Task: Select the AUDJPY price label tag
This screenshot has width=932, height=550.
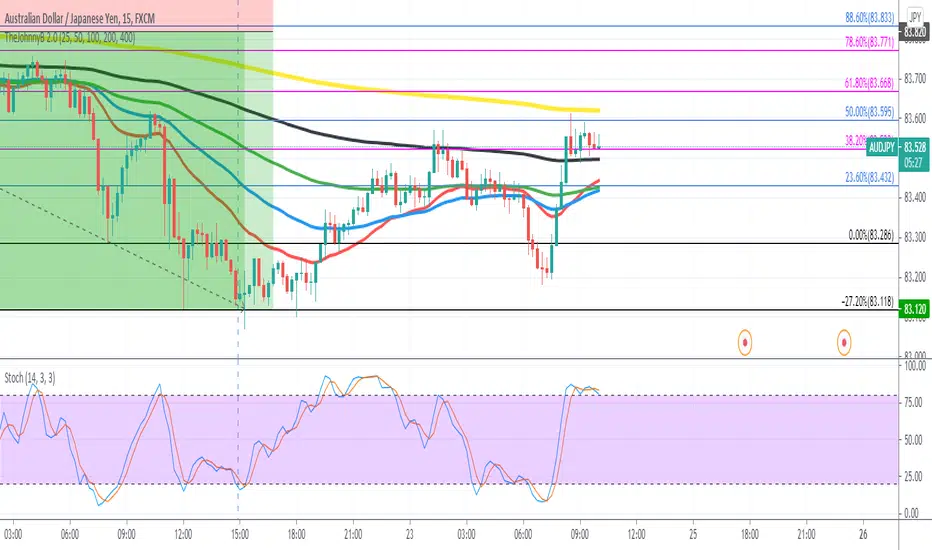Action: (881, 147)
